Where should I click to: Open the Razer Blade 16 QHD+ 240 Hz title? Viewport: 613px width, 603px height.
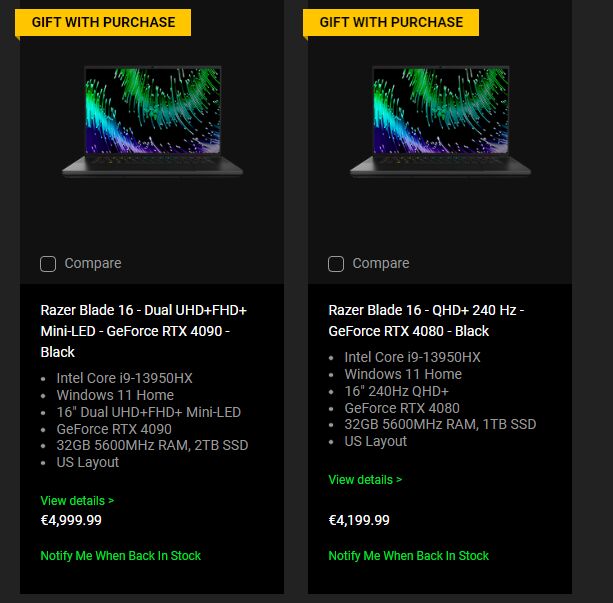coord(426,320)
